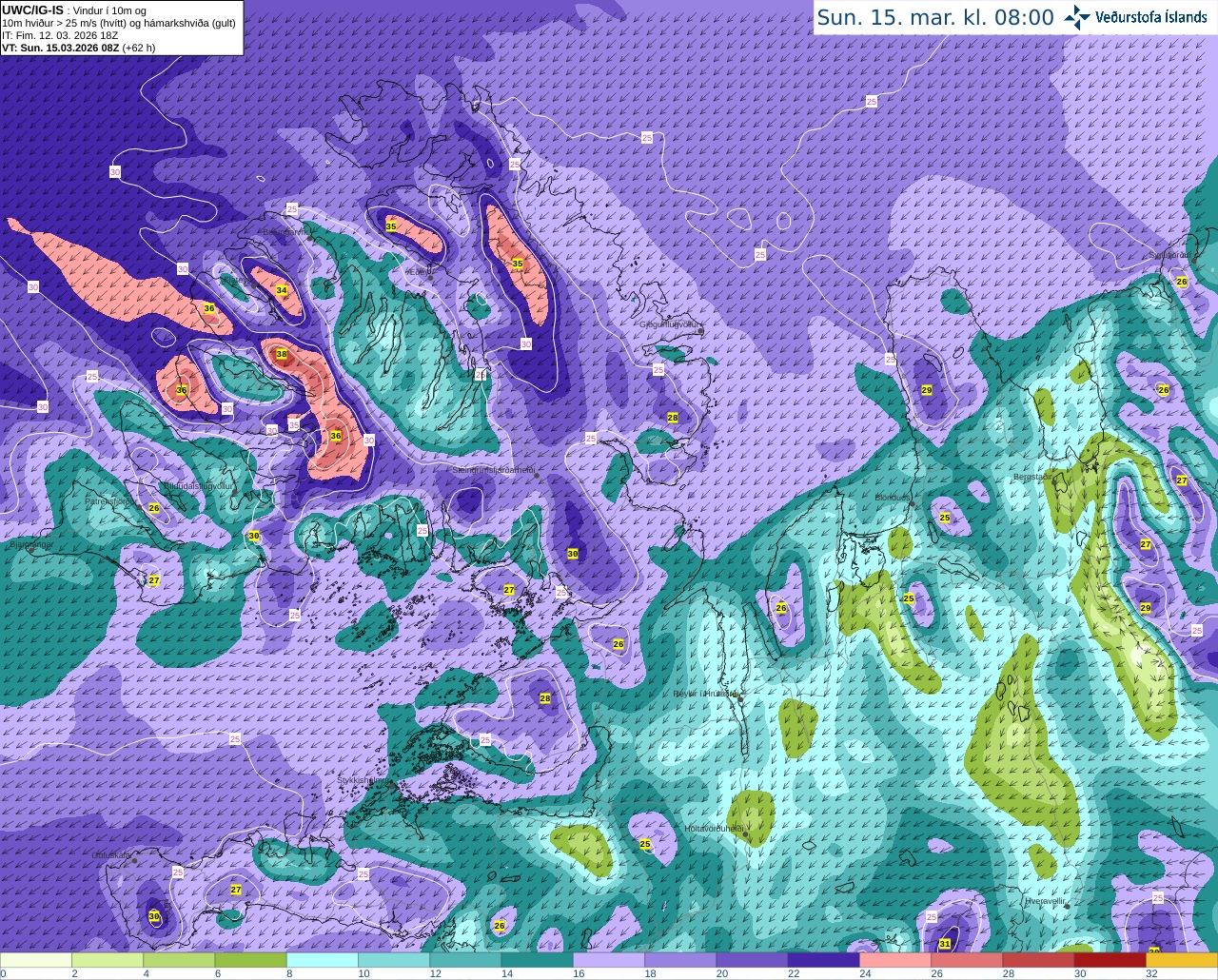1218x980 pixels.
Task: Click the 'Sun. 15. mar. kl. 08:00' timestamp
Action: (935, 17)
